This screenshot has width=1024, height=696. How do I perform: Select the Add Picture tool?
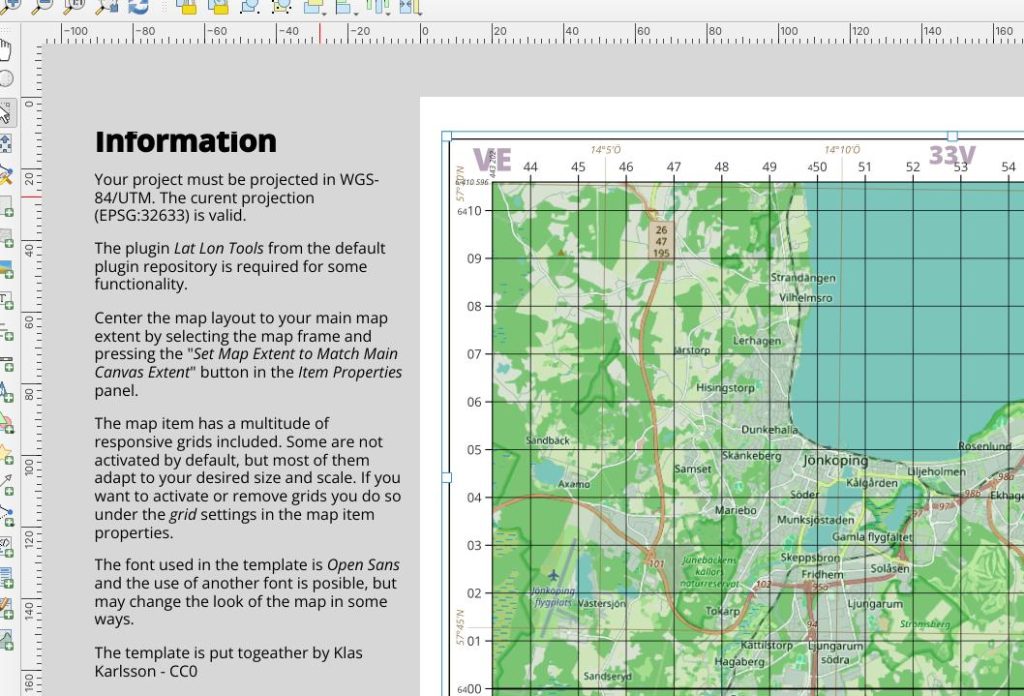6,271
